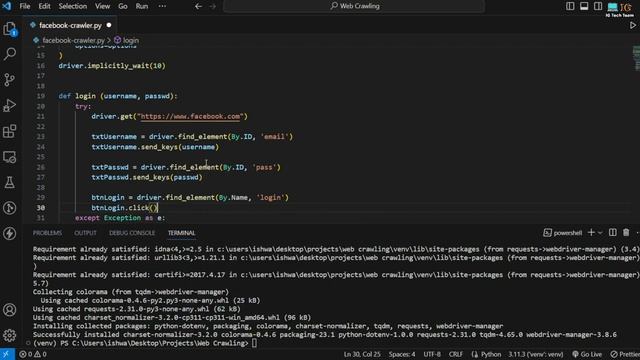The width and height of the screenshot is (640, 360).
Task: Open the File menu
Action: pyautogui.click(x=25, y=6)
